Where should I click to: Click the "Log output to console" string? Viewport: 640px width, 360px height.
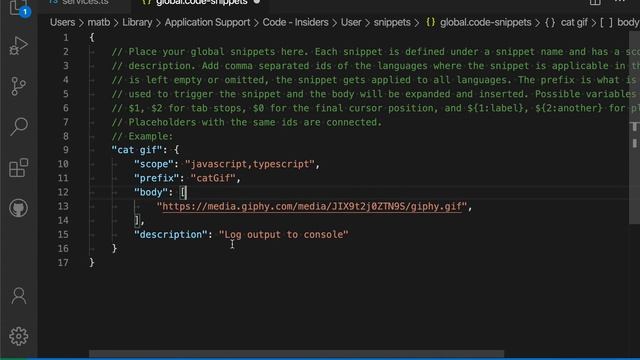point(284,235)
